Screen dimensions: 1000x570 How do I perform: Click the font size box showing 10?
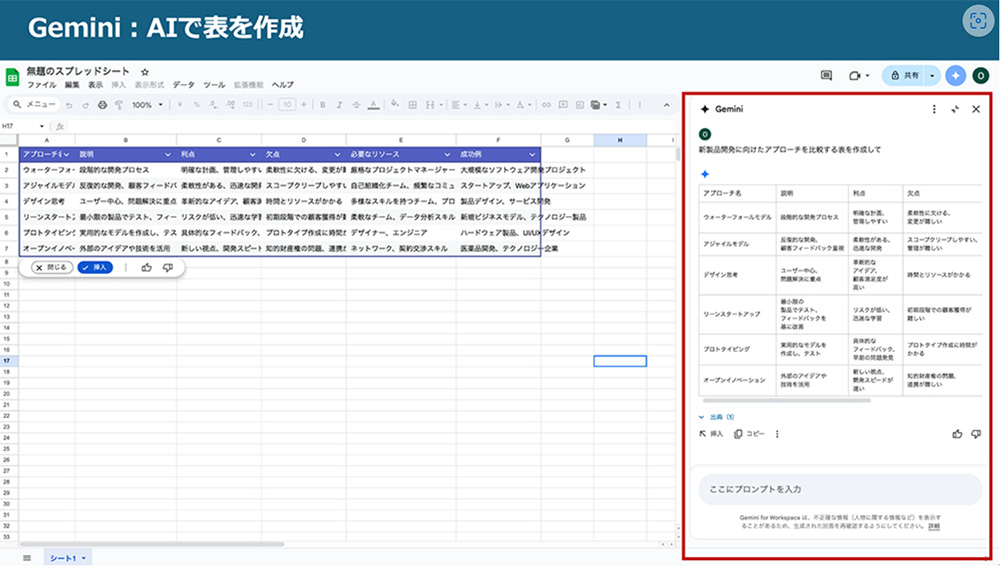(x=287, y=105)
